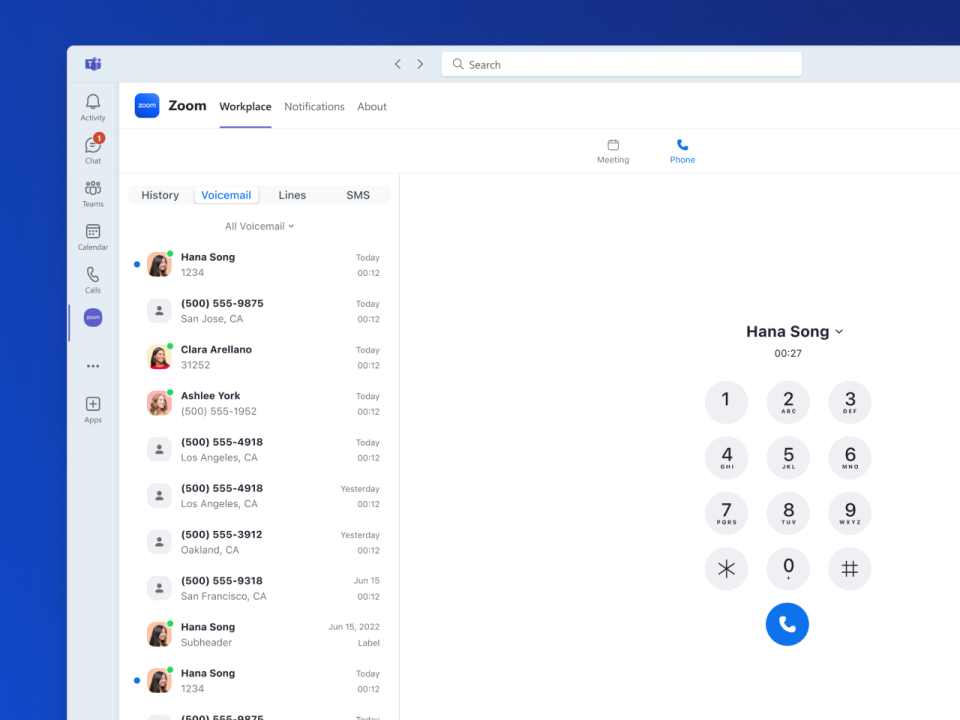
Task: Open Chat icon with unread badge
Action: click(93, 146)
